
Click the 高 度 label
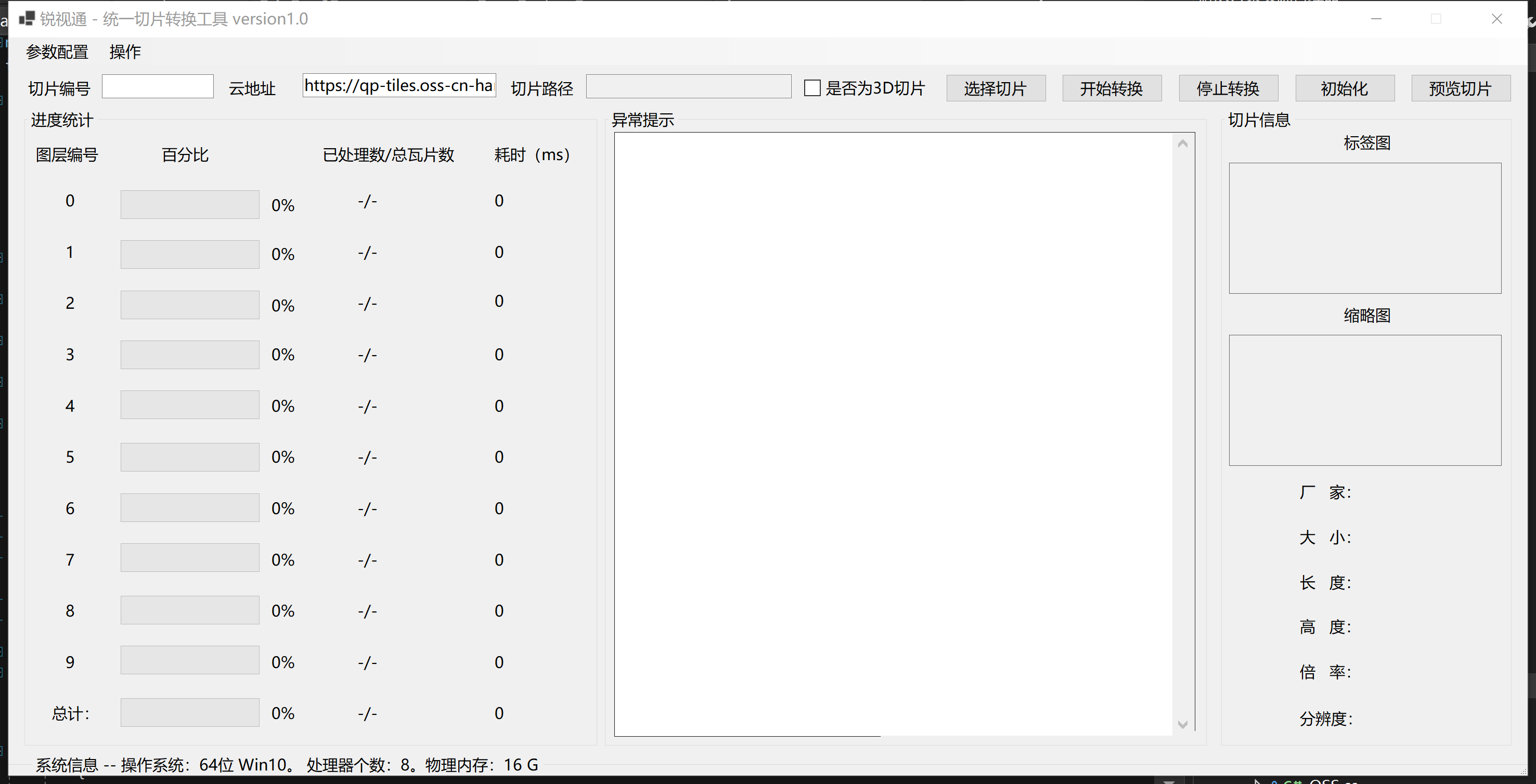[1325, 627]
